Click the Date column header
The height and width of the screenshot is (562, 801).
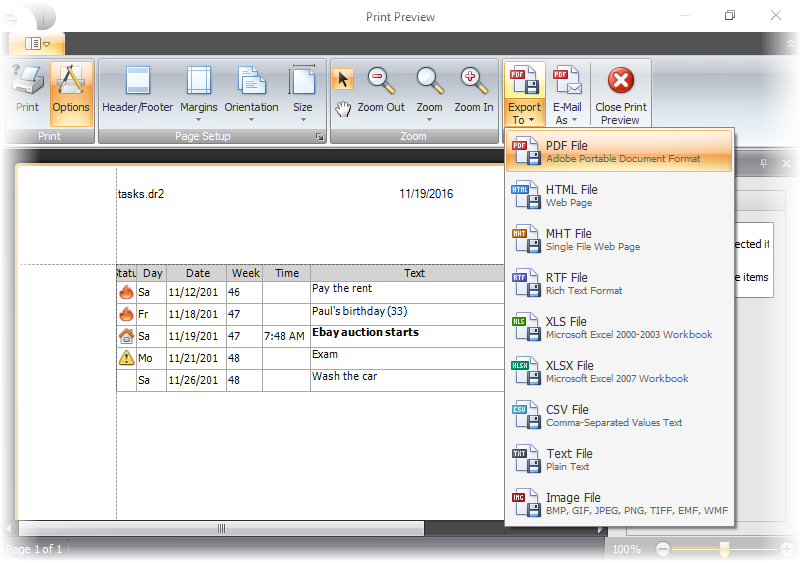(x=197, y=273)
